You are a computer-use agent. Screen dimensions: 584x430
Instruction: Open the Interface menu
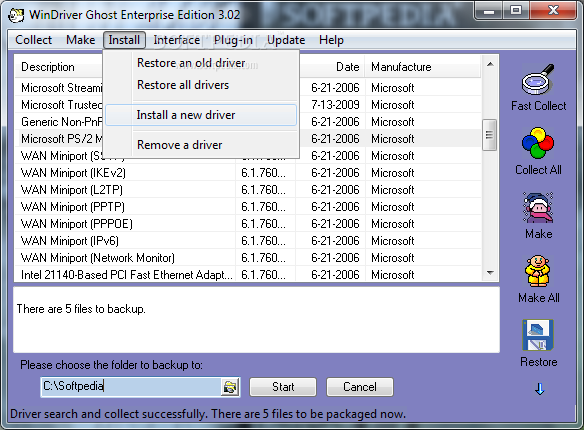[x=177, y=40]
